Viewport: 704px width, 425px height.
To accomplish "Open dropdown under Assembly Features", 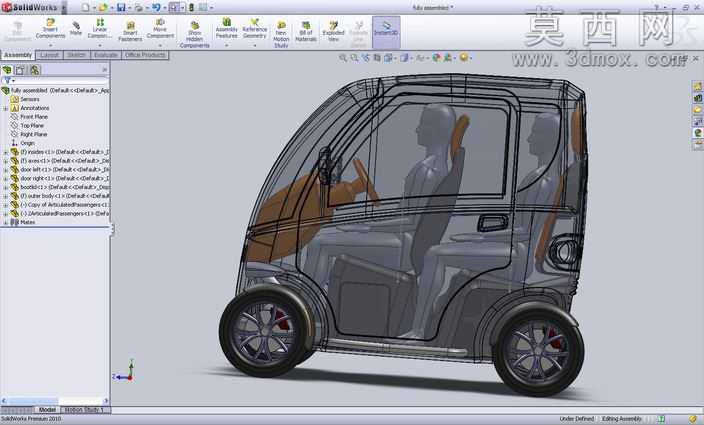I will (x=227, y=45).
